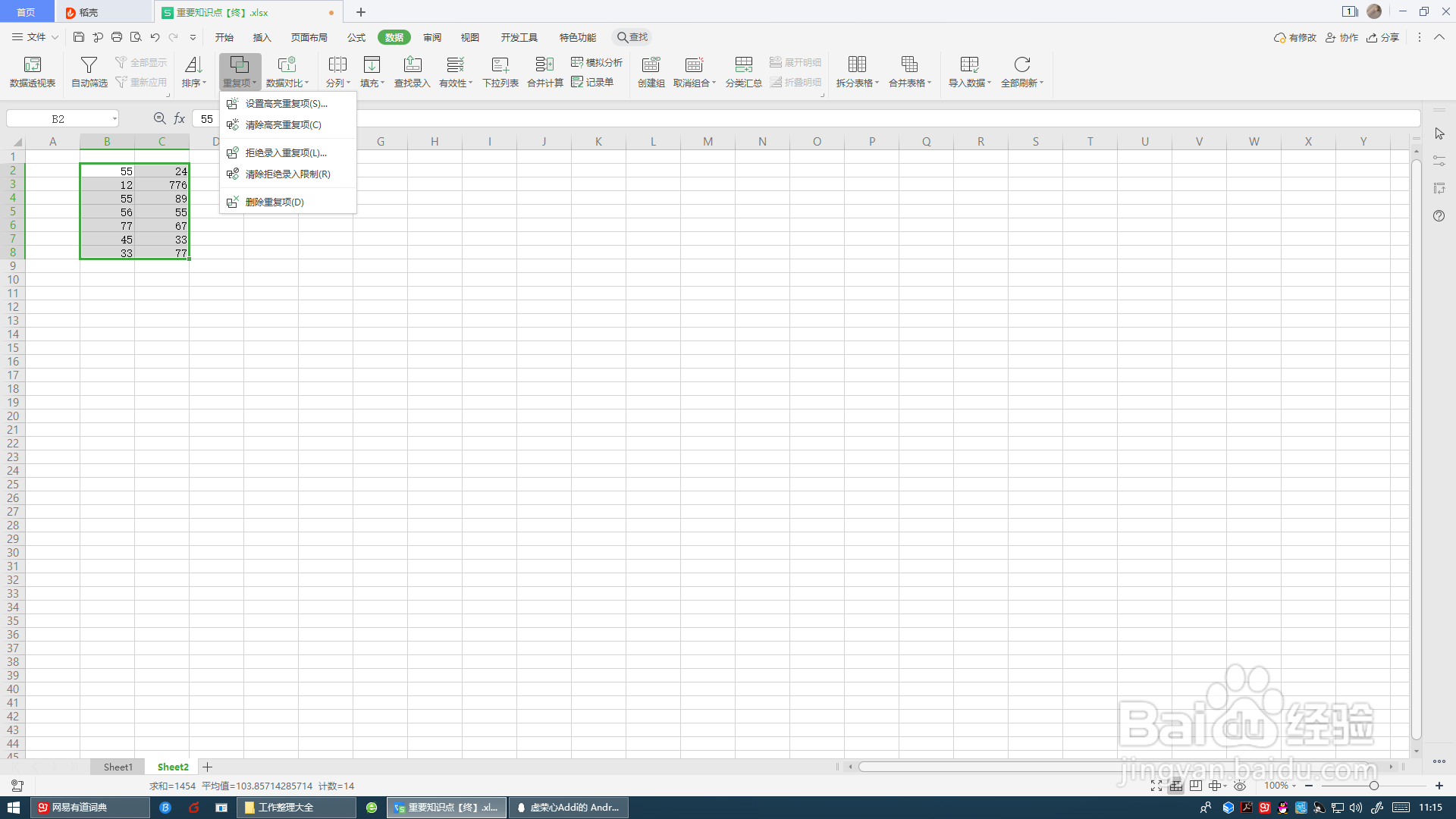This screenshot has height=819, width=1456.
Task: Click the 分类汇总 subtotal icon
Action: (x=743, y=65)
